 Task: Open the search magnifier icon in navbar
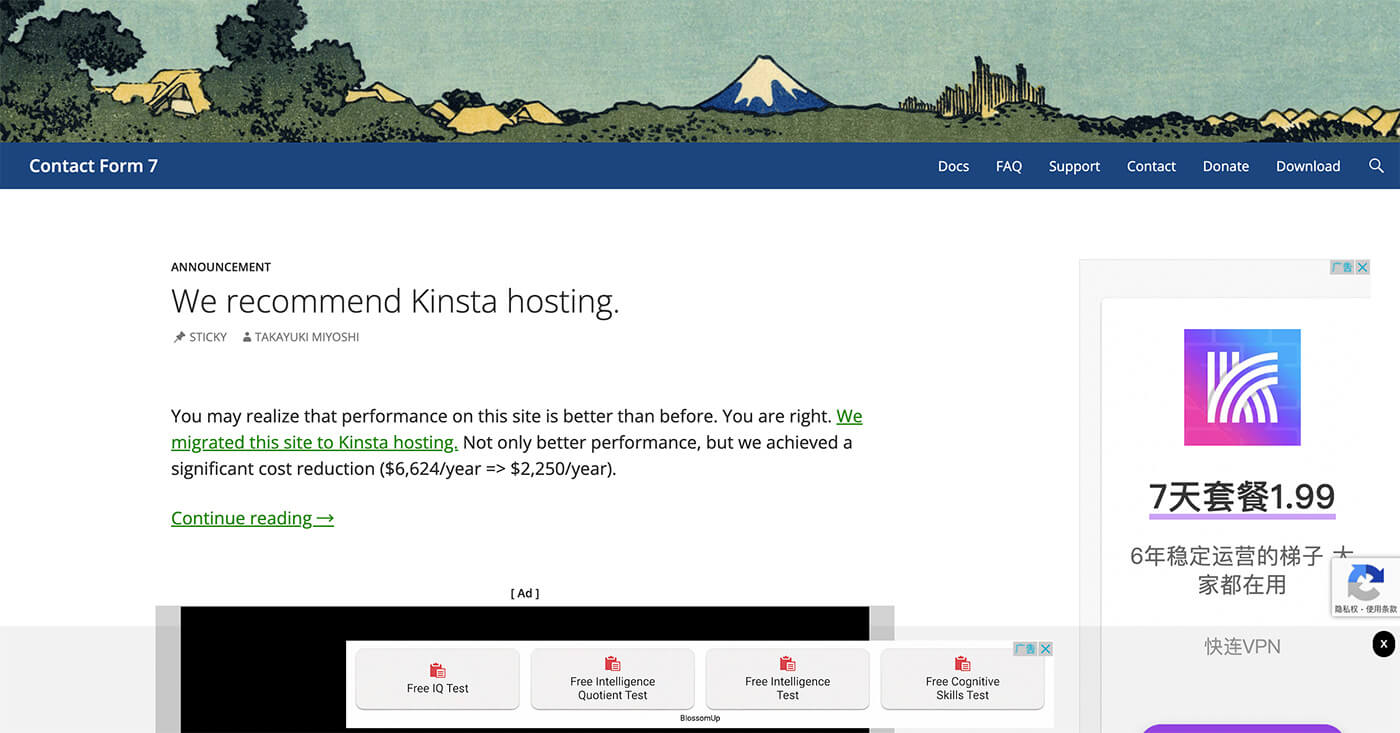(1376, 166)
